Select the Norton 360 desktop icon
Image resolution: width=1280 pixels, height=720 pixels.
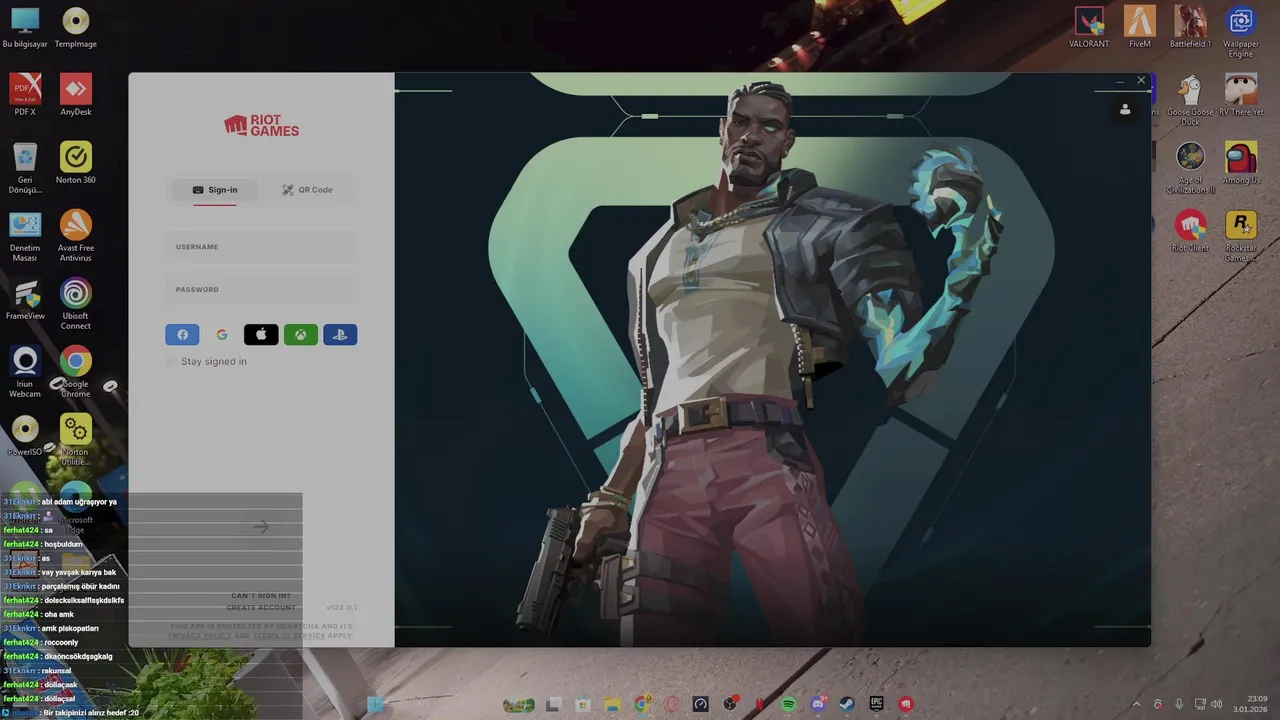tap(76, 163)
